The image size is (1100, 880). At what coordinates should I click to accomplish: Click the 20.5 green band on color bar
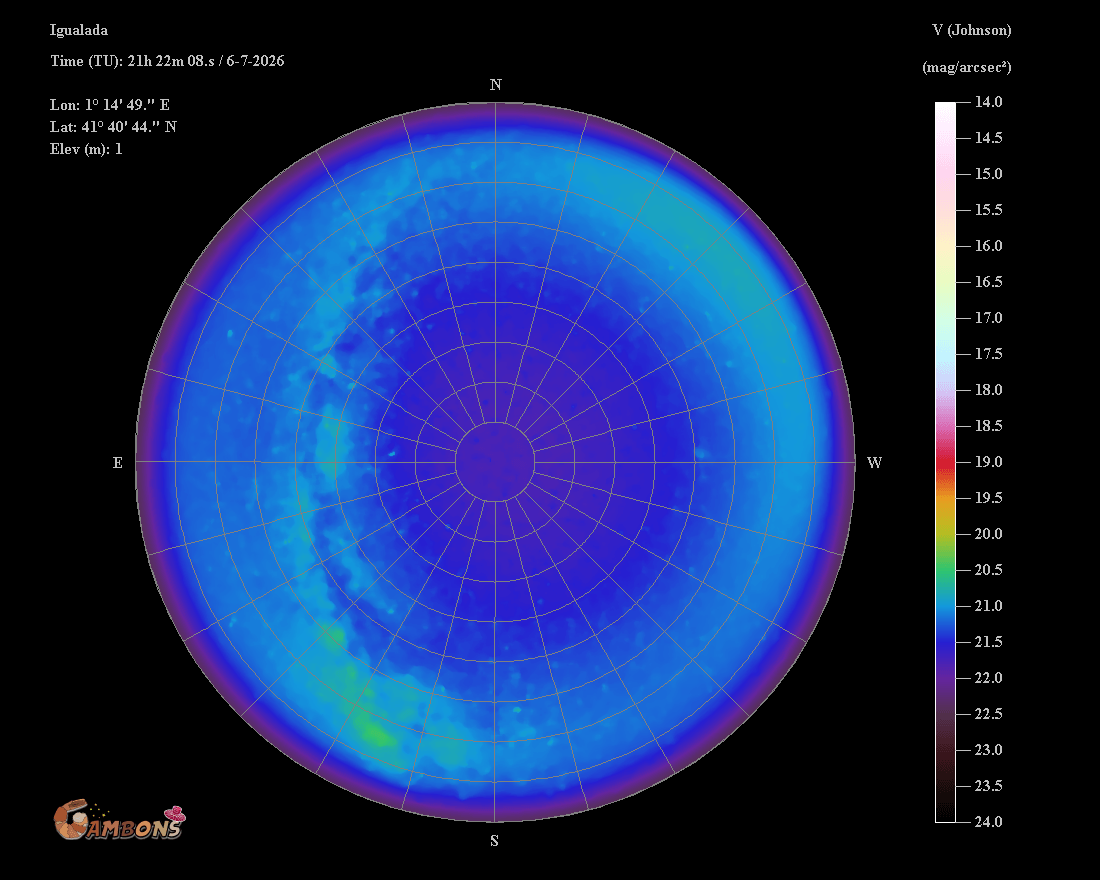(x=945, y=570)
